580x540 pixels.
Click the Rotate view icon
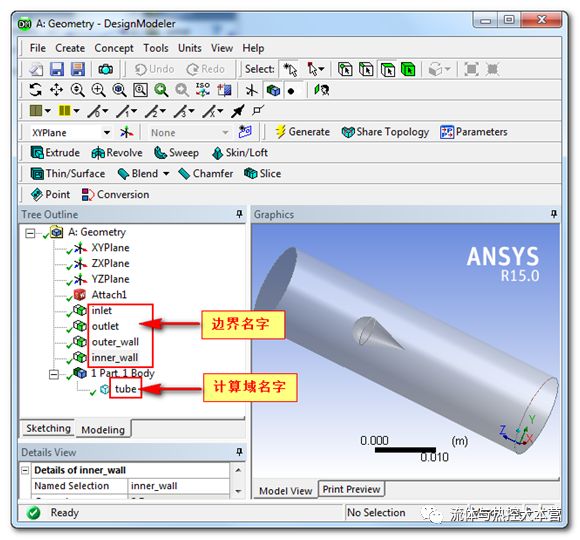pos(36,90)
